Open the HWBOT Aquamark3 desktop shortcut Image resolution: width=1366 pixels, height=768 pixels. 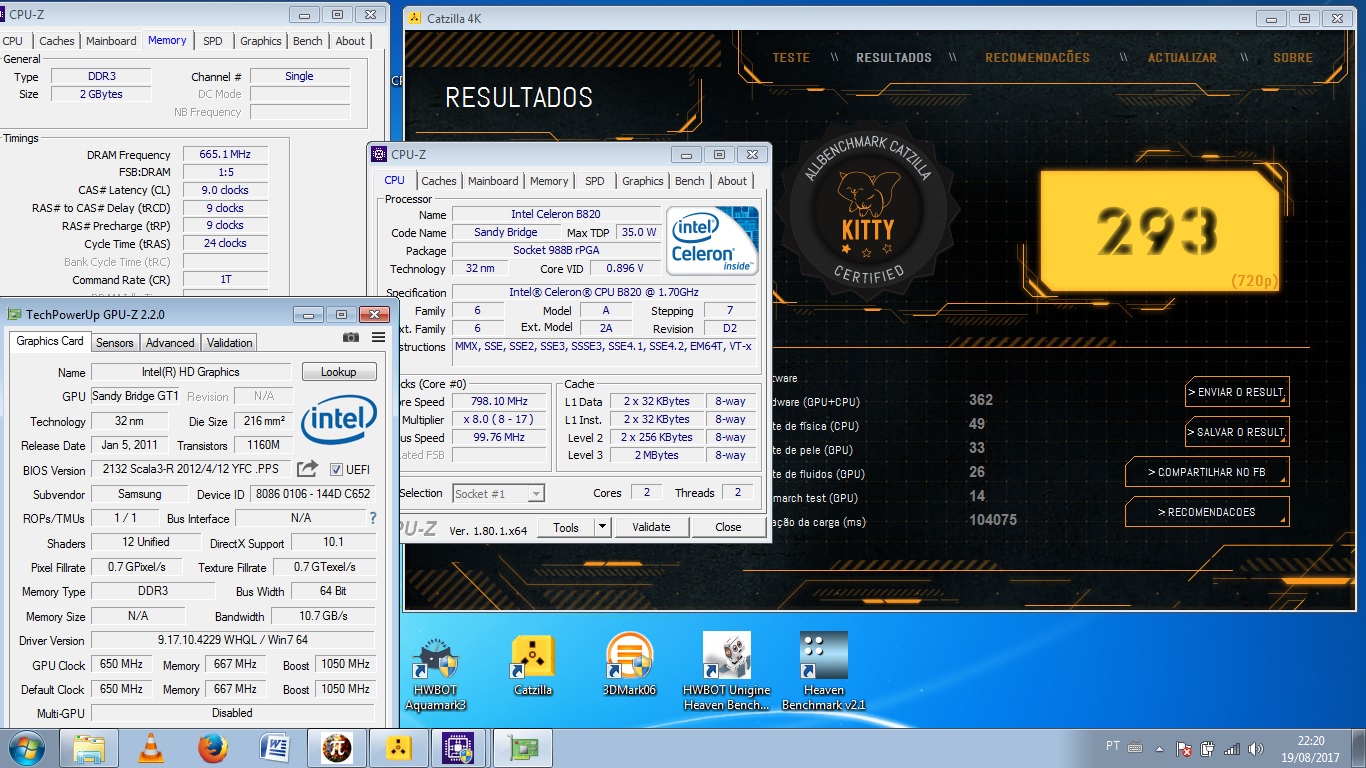click(436, 671)
